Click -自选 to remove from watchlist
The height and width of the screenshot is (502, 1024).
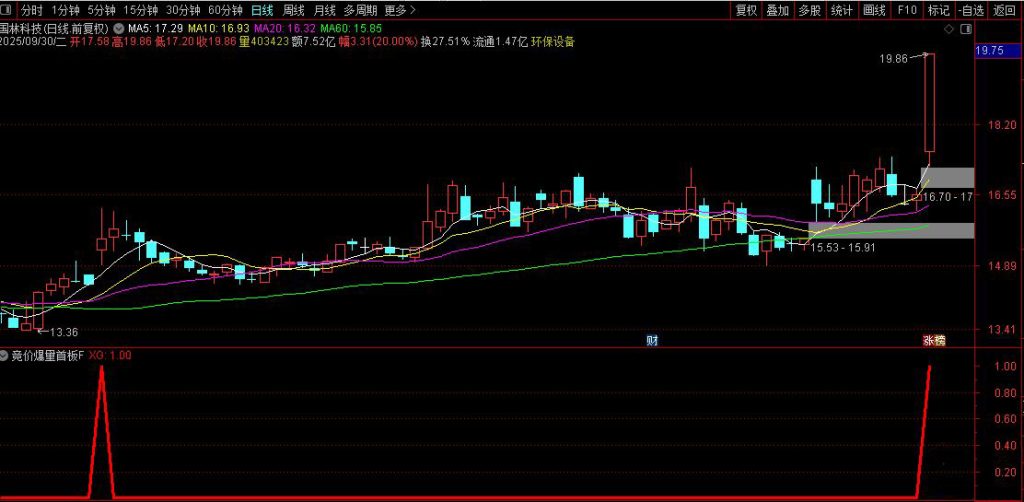coord(972,10)
